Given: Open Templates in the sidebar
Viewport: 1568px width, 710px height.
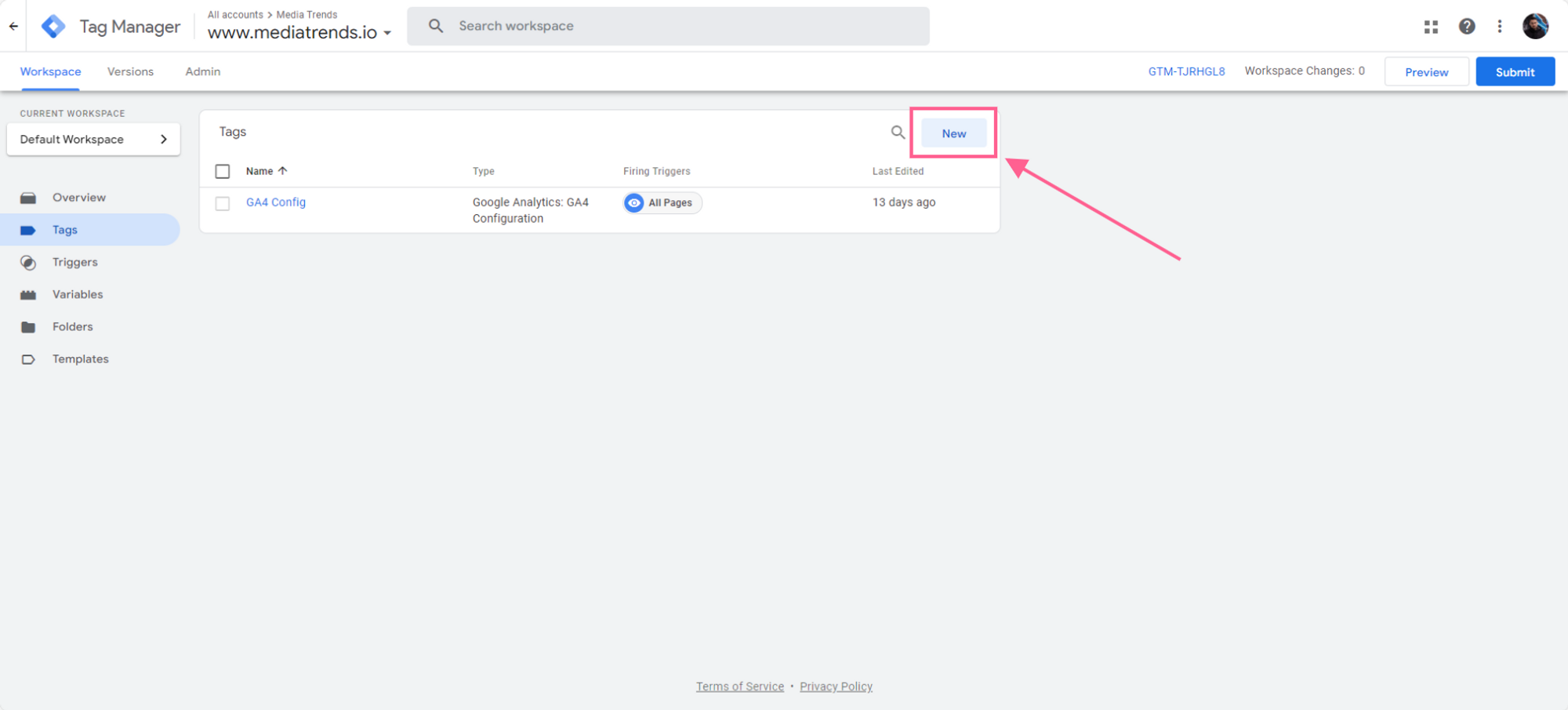Looking at the screenshot, I should pyautogui.click(x=90, y=359).
